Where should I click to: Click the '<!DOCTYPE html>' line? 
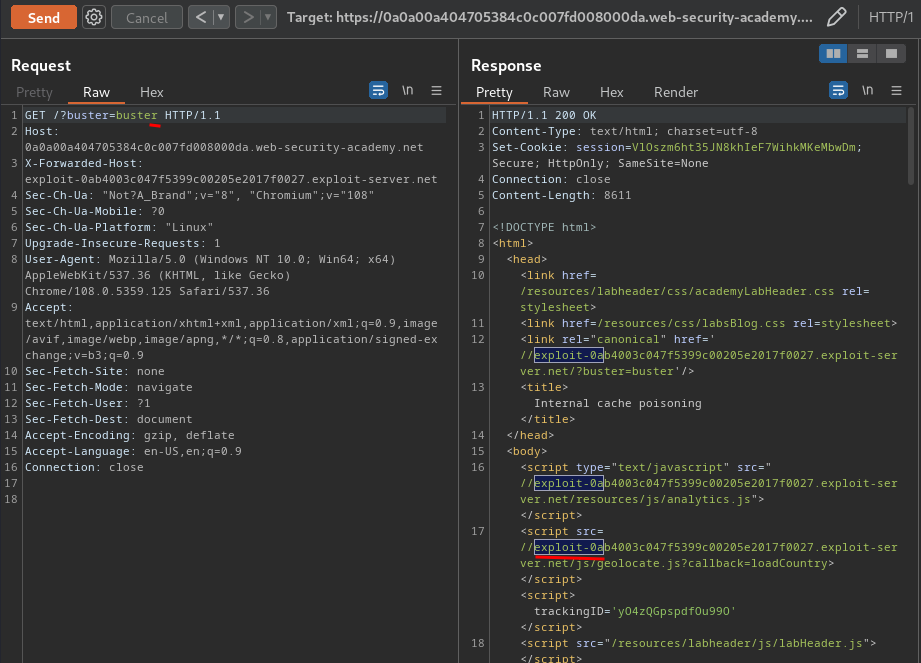[544, 227]
